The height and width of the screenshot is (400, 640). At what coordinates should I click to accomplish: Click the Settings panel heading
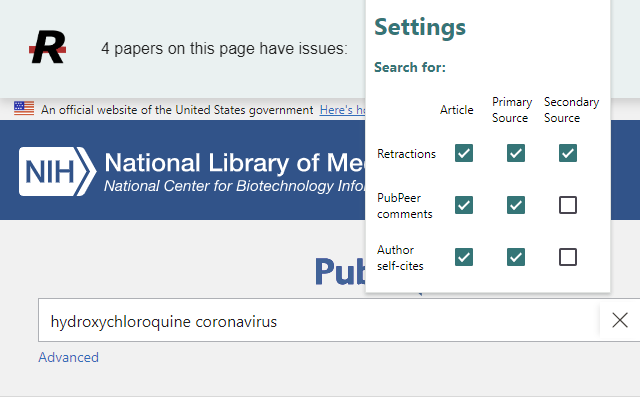click(420, 27)
